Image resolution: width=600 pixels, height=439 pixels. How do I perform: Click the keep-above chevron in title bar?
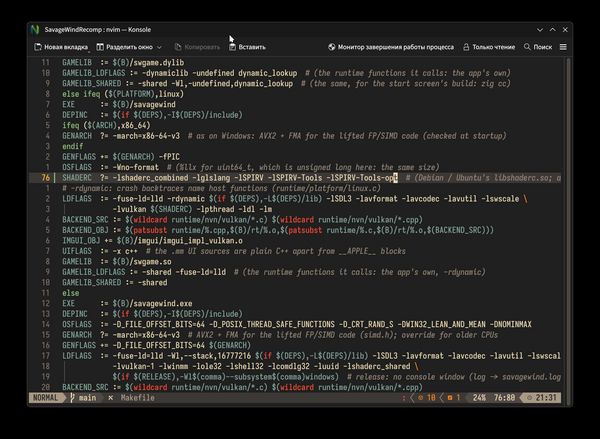click(x=553, y=29)
